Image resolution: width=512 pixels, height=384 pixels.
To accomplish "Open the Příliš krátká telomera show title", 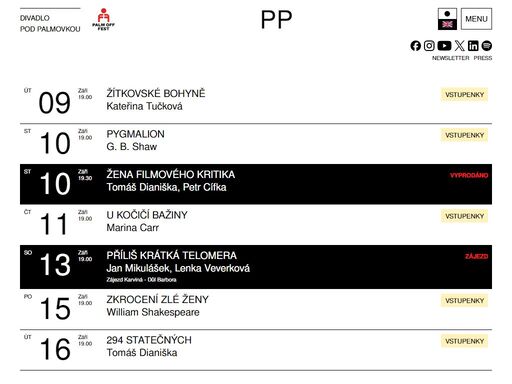I will [x=171, y=255].
